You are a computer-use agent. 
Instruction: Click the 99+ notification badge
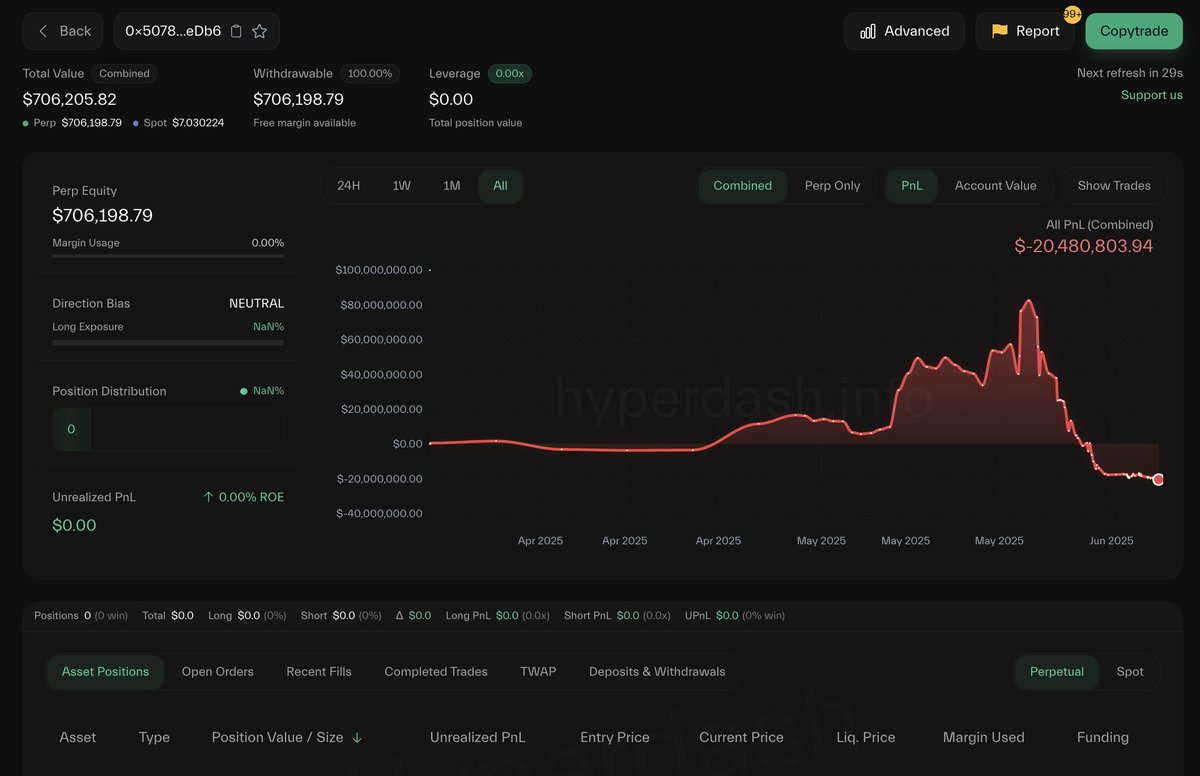point(1072,14)
